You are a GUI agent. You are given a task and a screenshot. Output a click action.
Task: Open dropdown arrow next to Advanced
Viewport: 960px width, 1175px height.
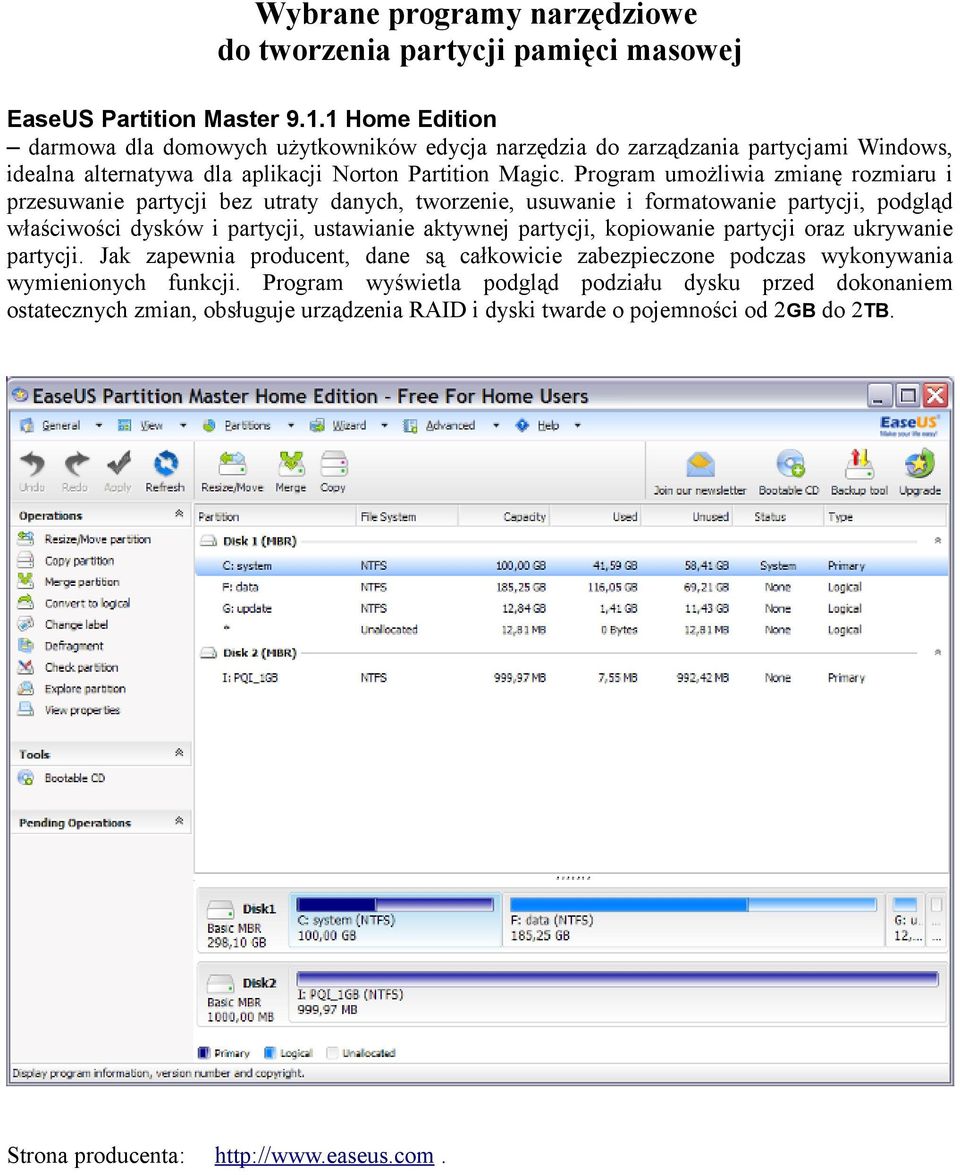(496, 426)
